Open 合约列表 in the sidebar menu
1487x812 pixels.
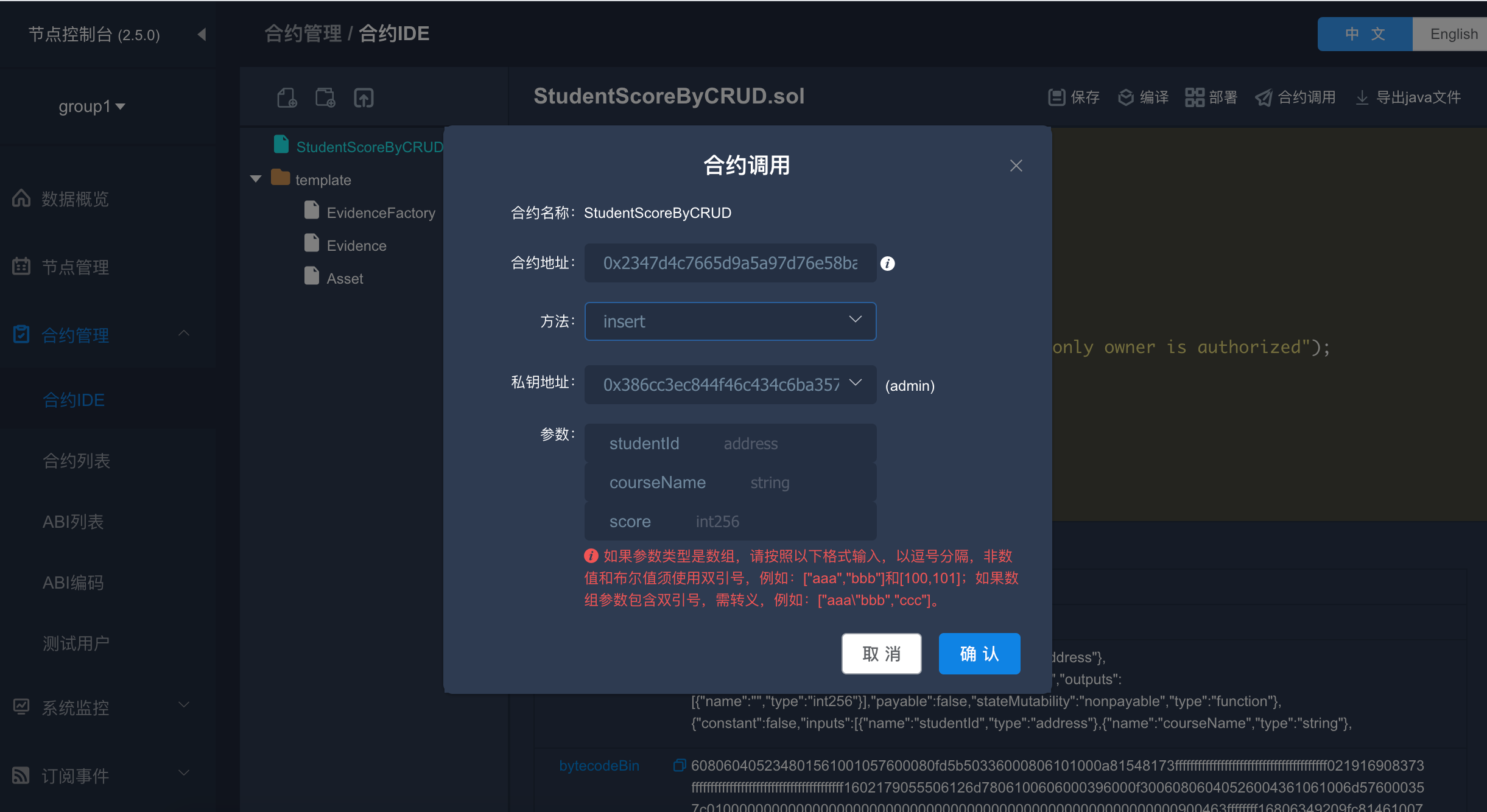pyautogui.click(x=77, y=461)
